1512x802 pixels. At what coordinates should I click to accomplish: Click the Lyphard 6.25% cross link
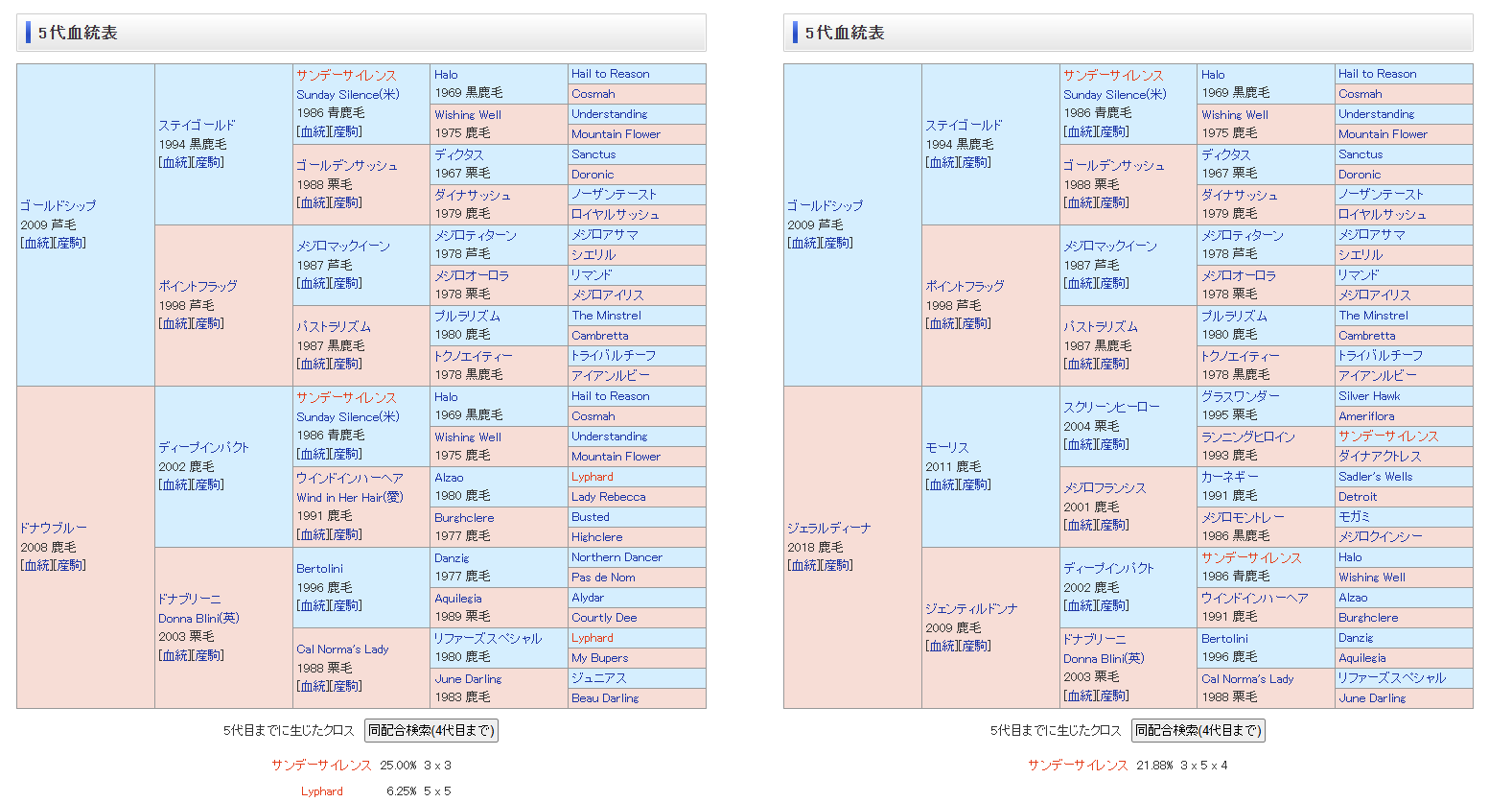point(321,791)
